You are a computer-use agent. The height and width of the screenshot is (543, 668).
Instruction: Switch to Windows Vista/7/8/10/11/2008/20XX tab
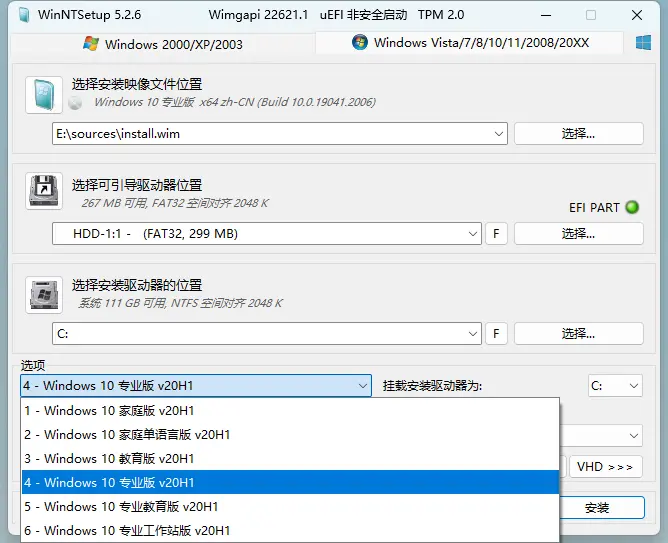(470, 43)
